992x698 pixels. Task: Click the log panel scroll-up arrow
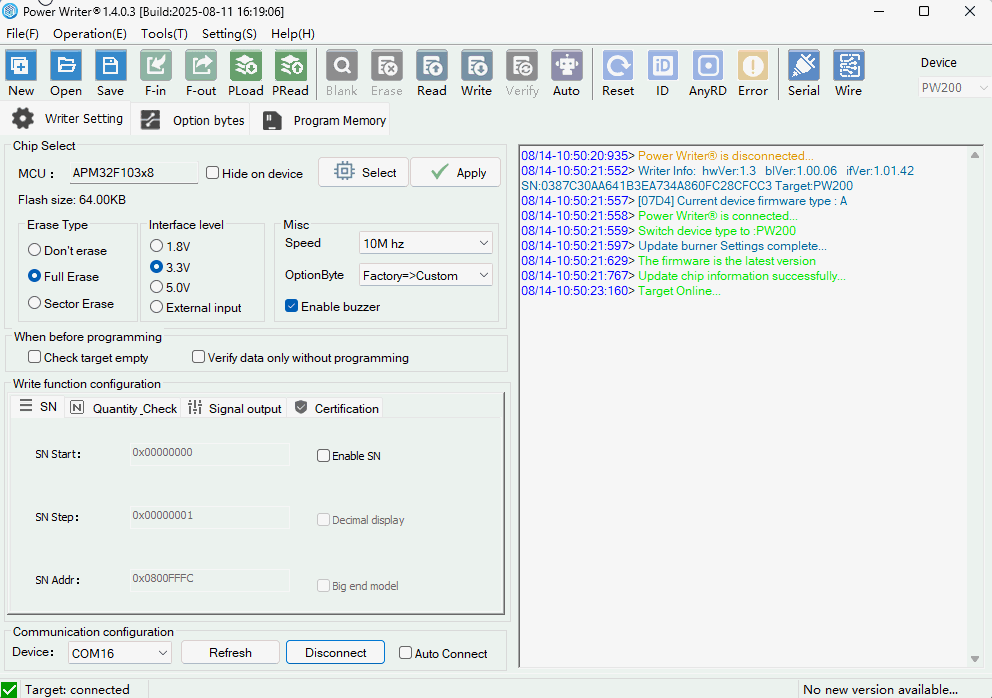(x=975, y=155)
